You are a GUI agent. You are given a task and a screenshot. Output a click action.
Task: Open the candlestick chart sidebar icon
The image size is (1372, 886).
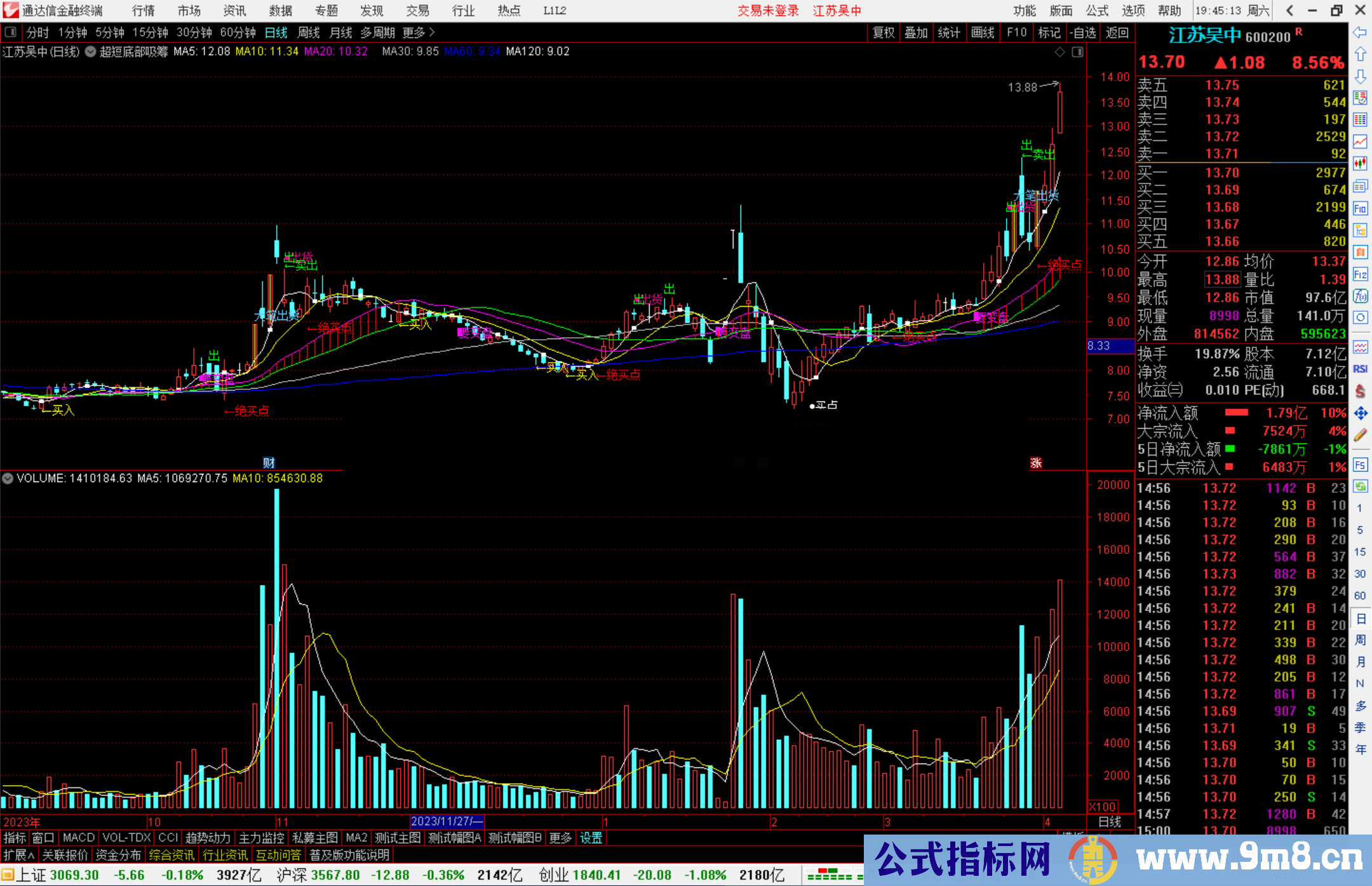[x=1360, y=164]
